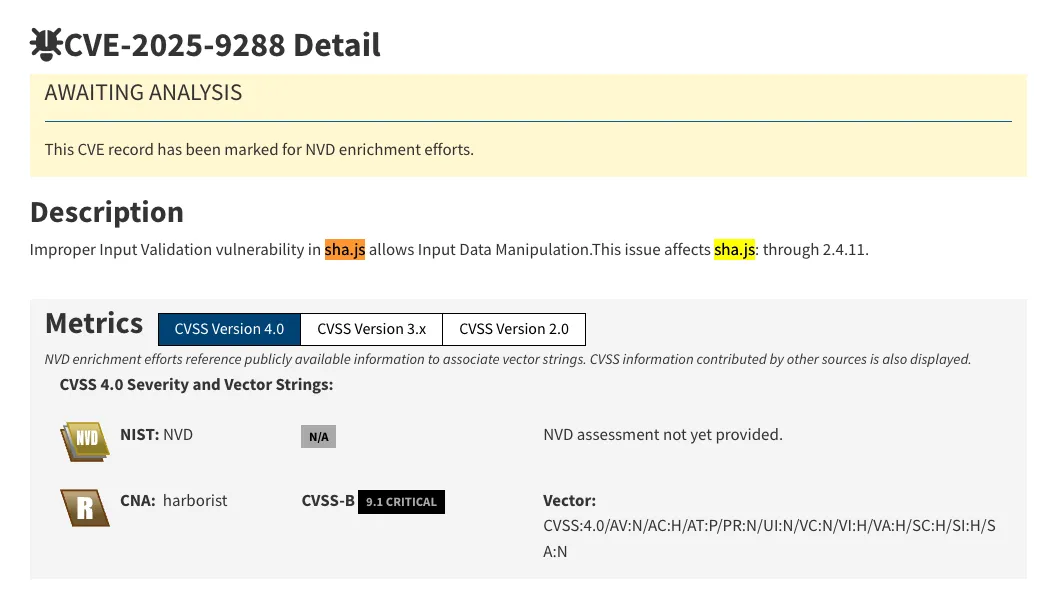Click the CVE-2025-9288 Detail page heading
Screen dimensions: 1053x599
[222, 45]
